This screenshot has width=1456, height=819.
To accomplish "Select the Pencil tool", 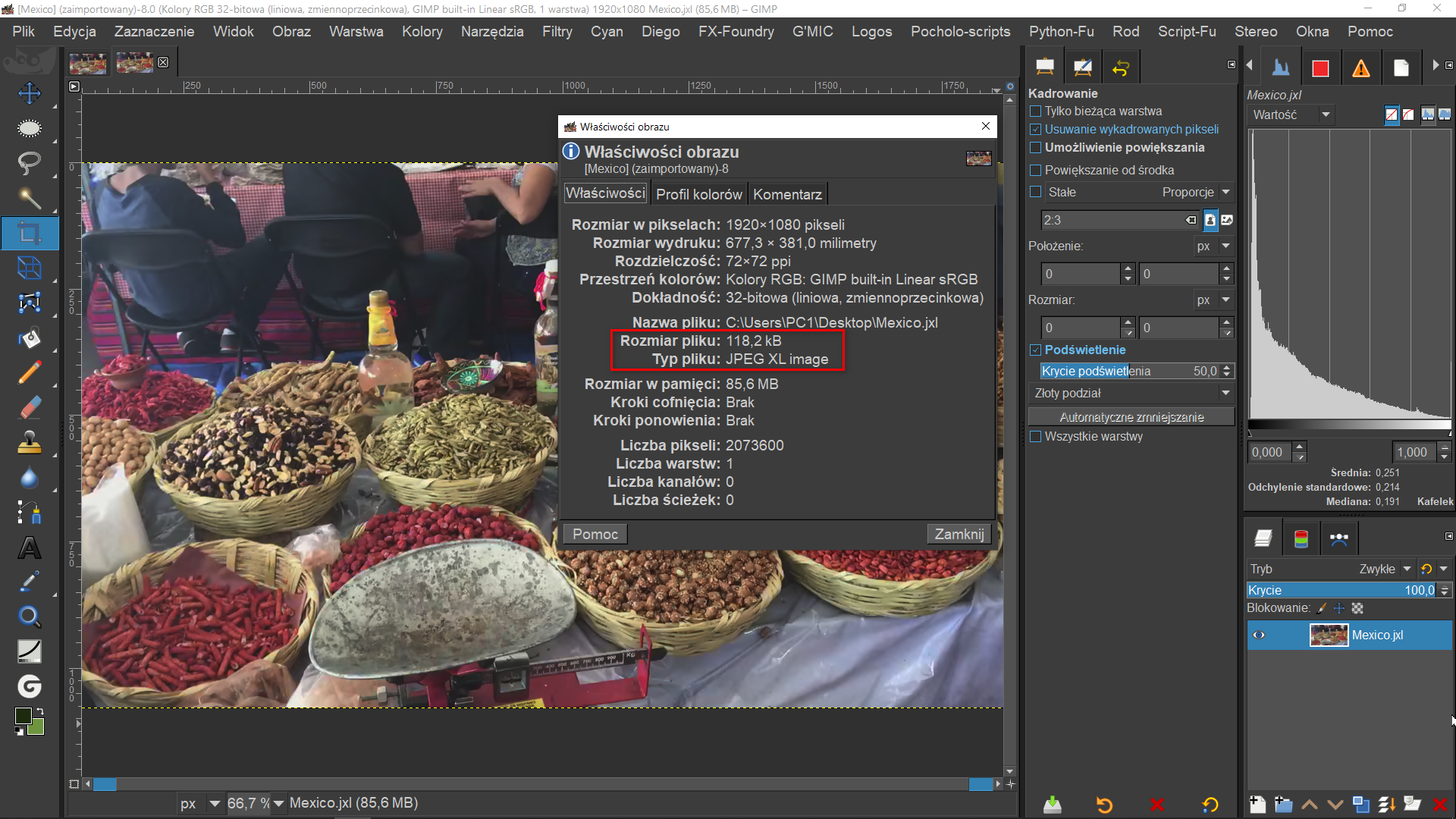I will [x=29, y=372].
